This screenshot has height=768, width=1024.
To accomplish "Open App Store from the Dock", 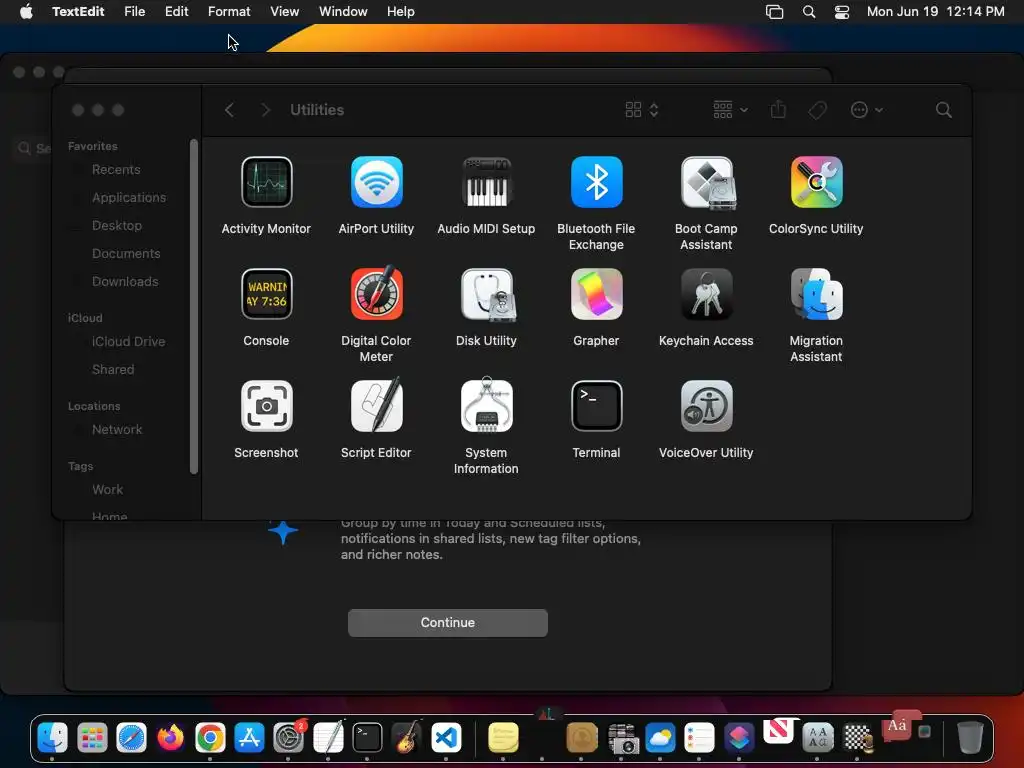I will tap(249, 738).
